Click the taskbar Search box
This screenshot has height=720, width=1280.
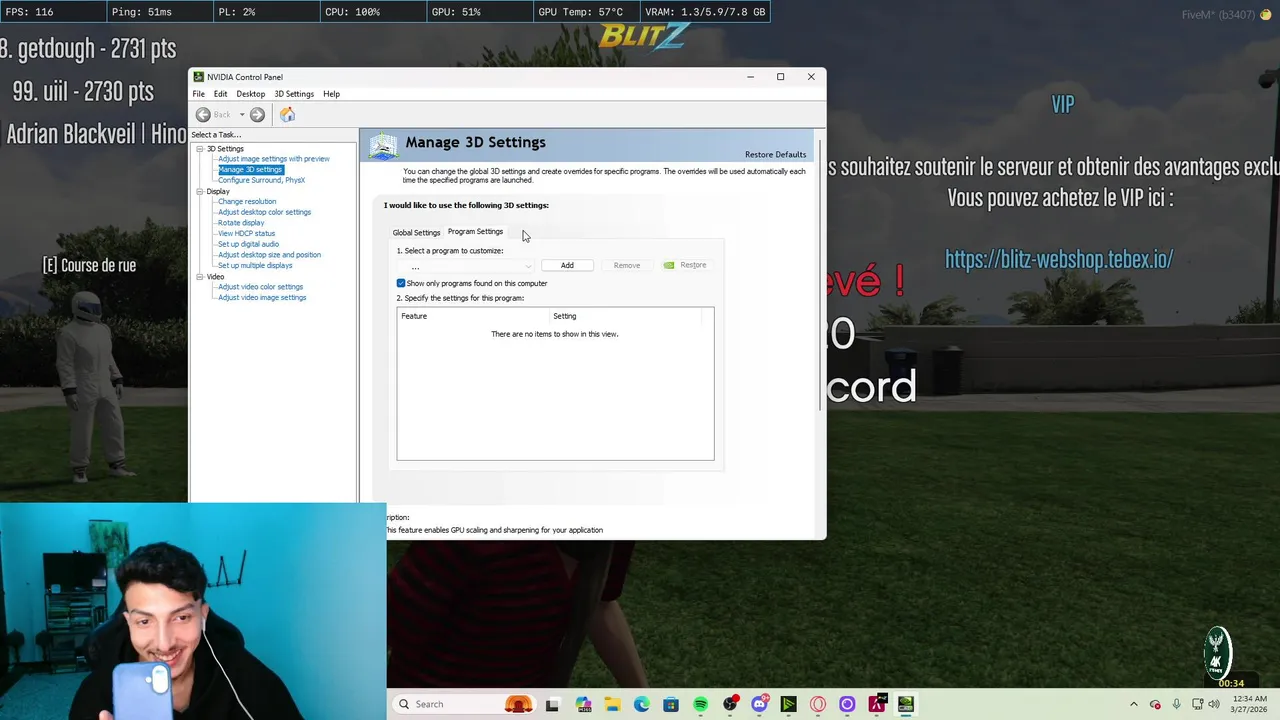click(464, 704)
